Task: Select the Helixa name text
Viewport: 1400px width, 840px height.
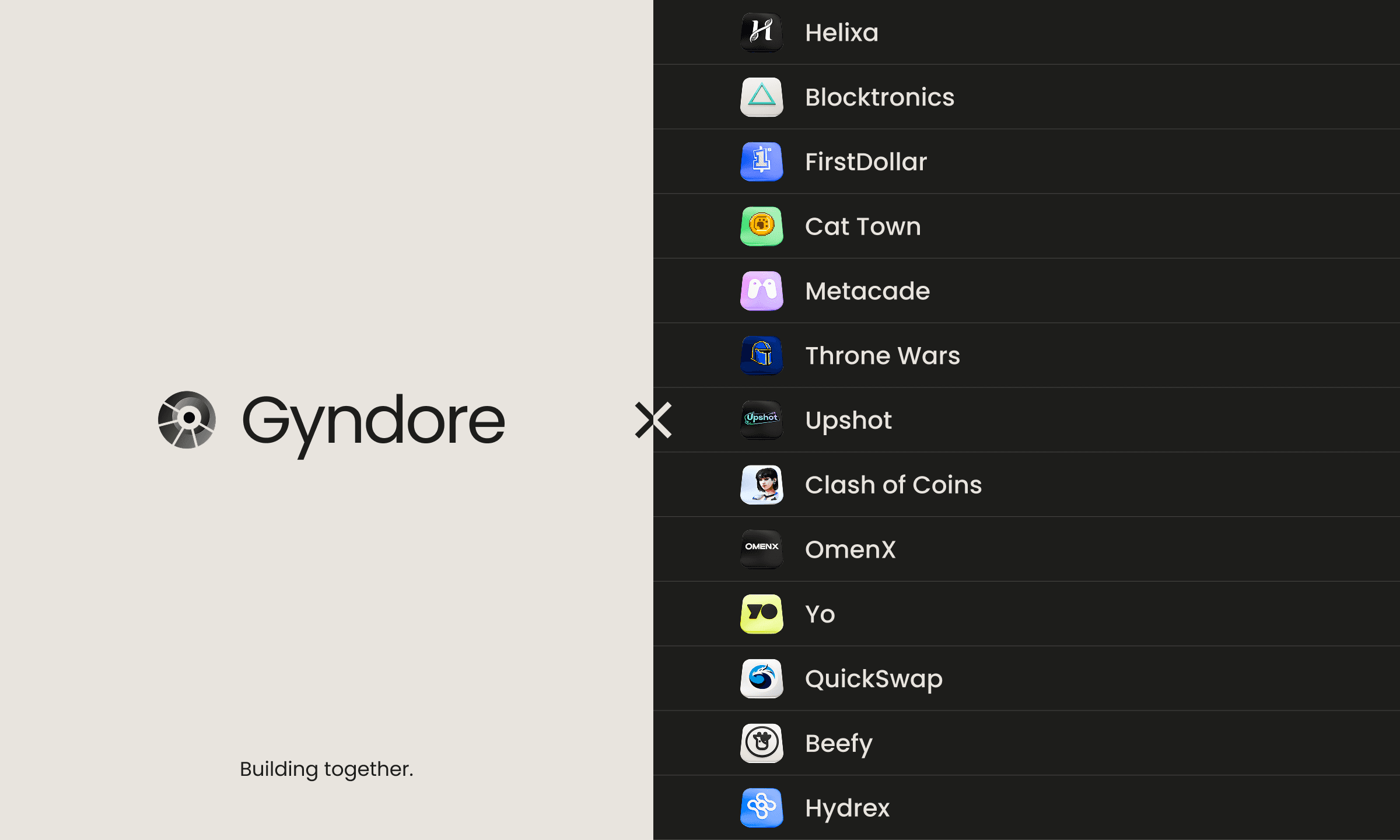Action: pyautogui.click(x=842, y=33)
